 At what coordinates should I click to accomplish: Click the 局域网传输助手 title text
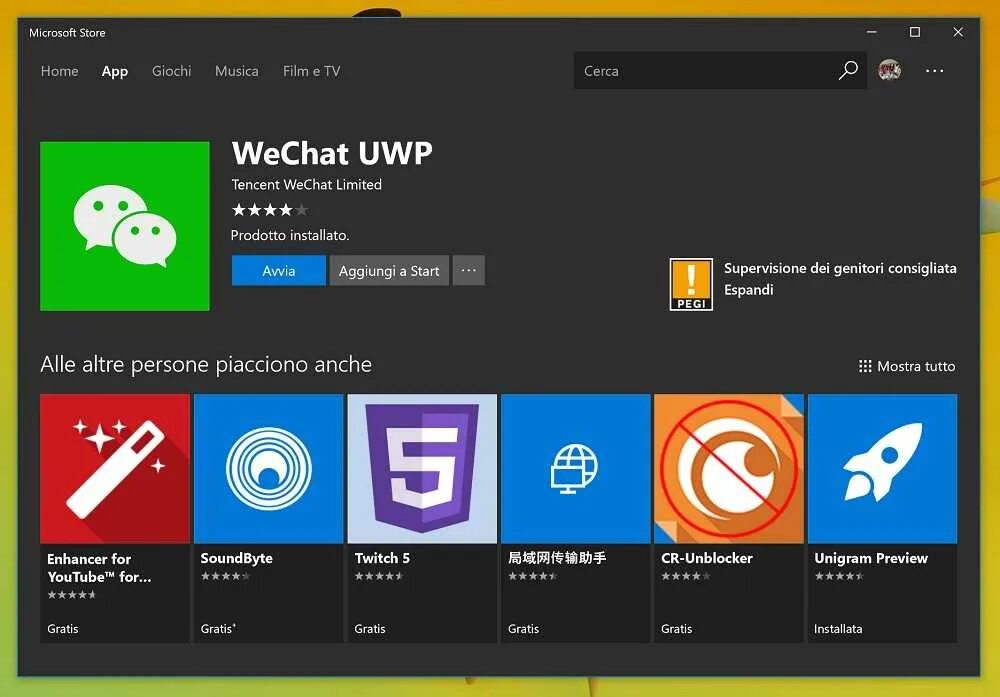click(x=557, y=558)
